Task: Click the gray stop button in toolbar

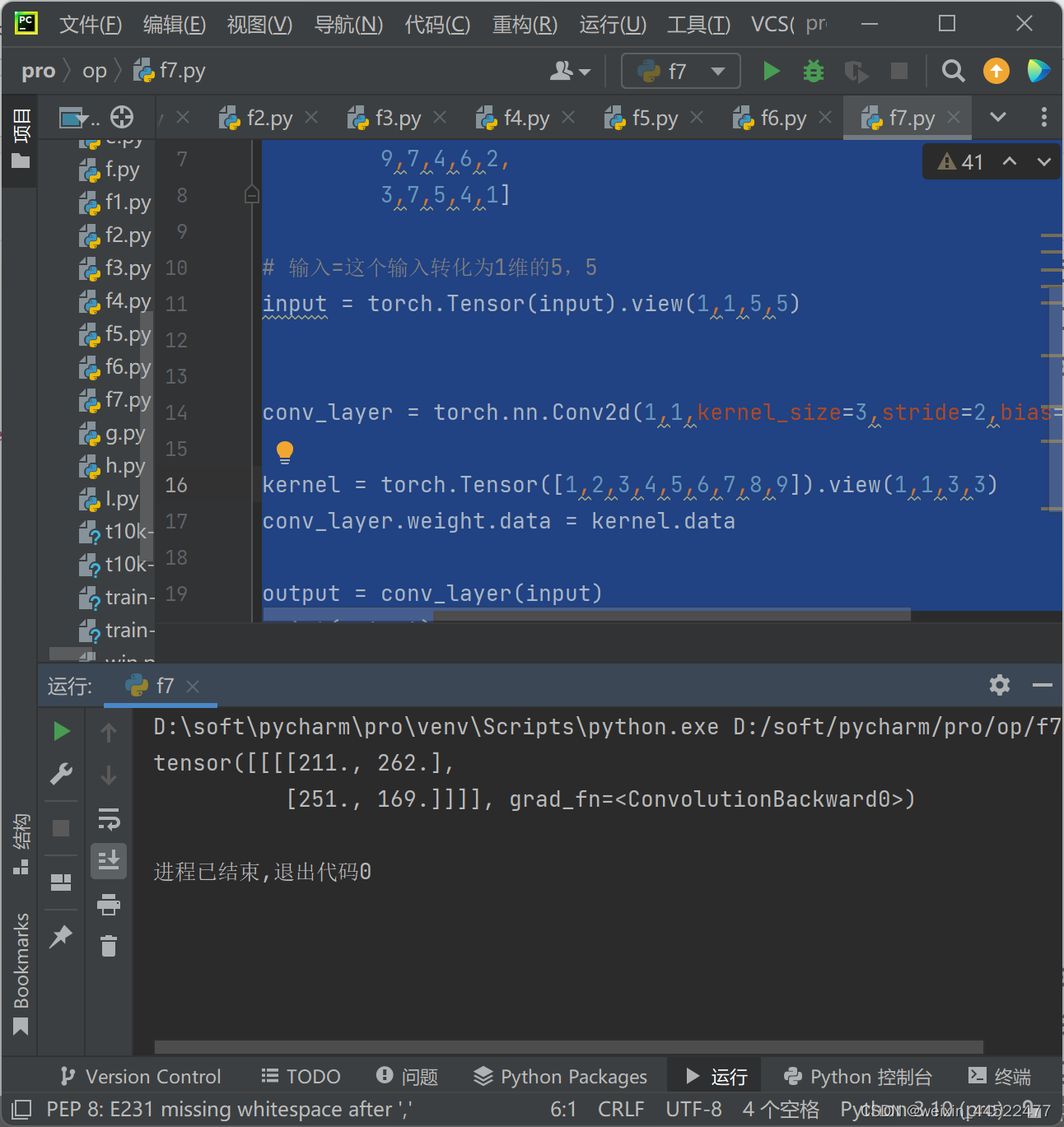Action: (899, 72)
